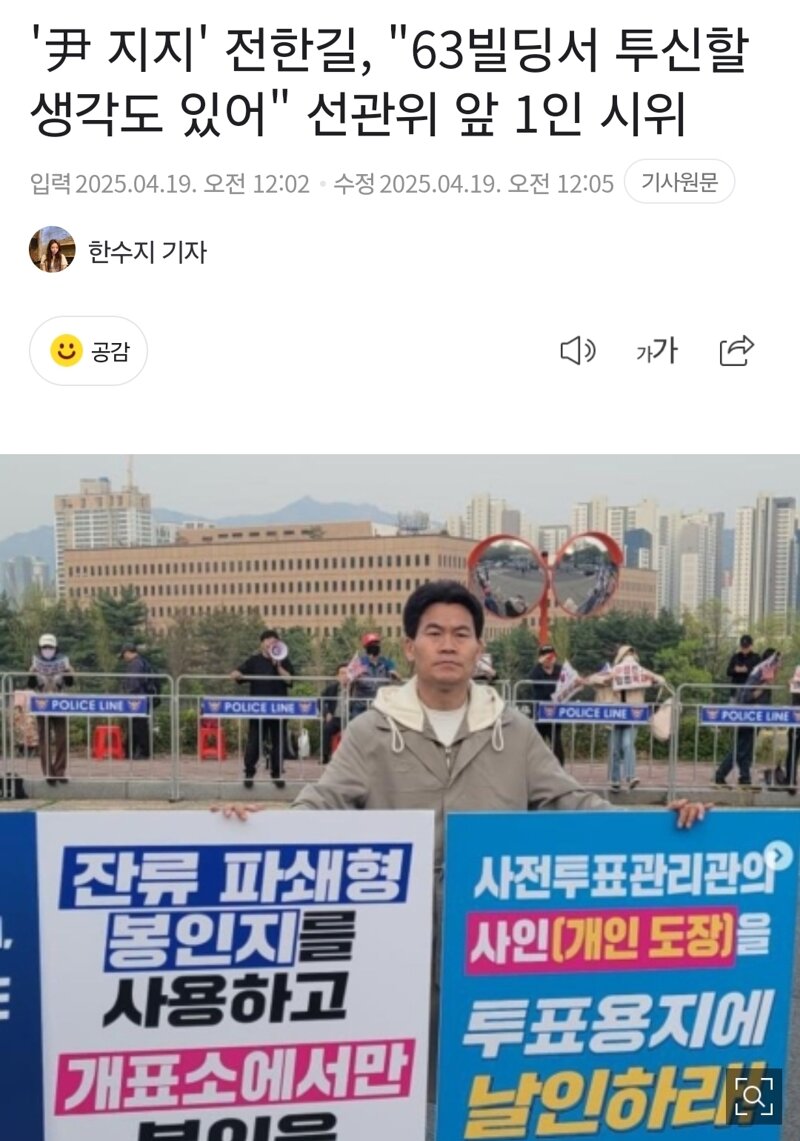Tap the article headline text
Screen dimensions: 800x1141
coord(389,82)
